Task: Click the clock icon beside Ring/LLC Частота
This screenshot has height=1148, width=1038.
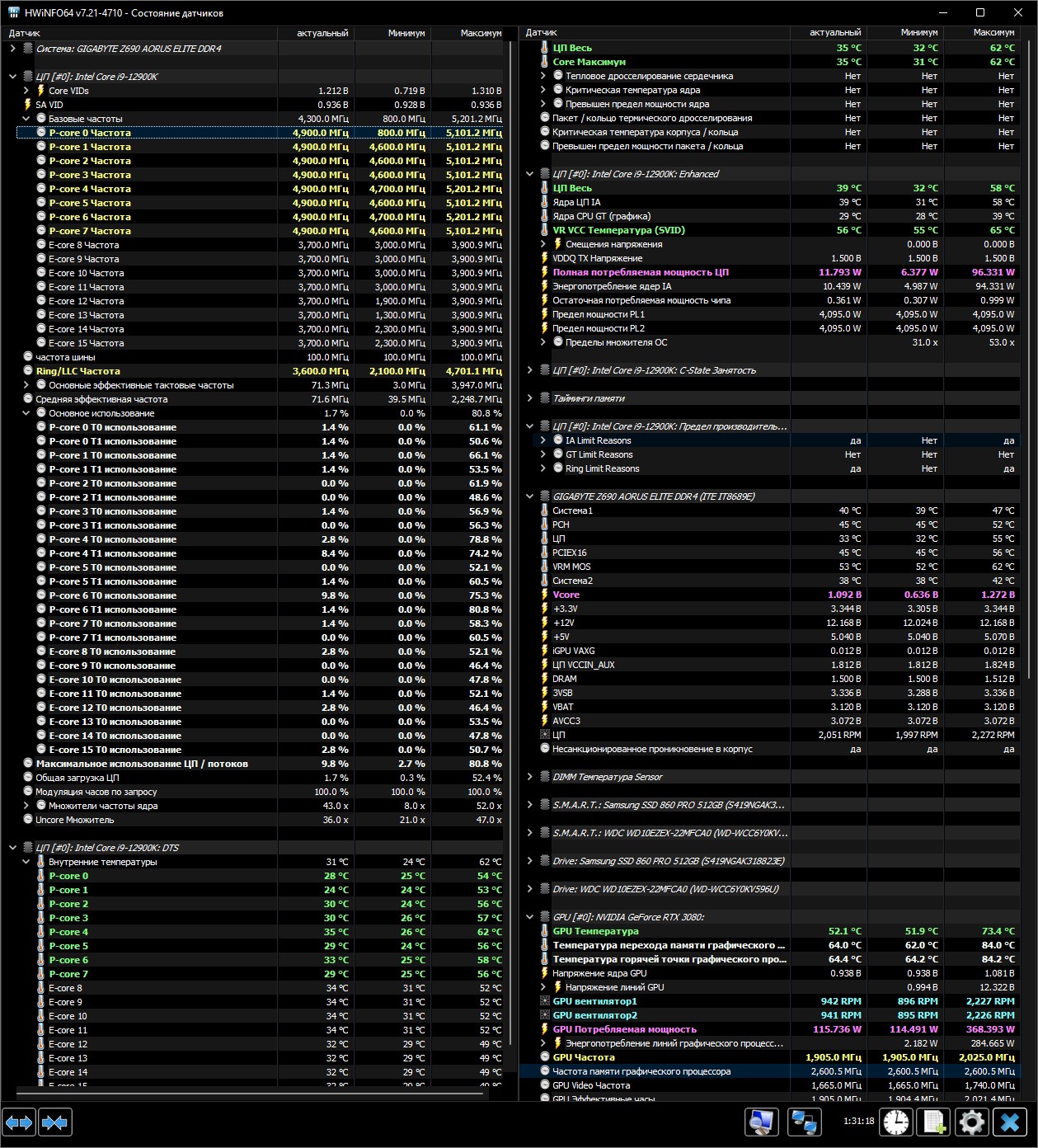Action: [28, 371]
